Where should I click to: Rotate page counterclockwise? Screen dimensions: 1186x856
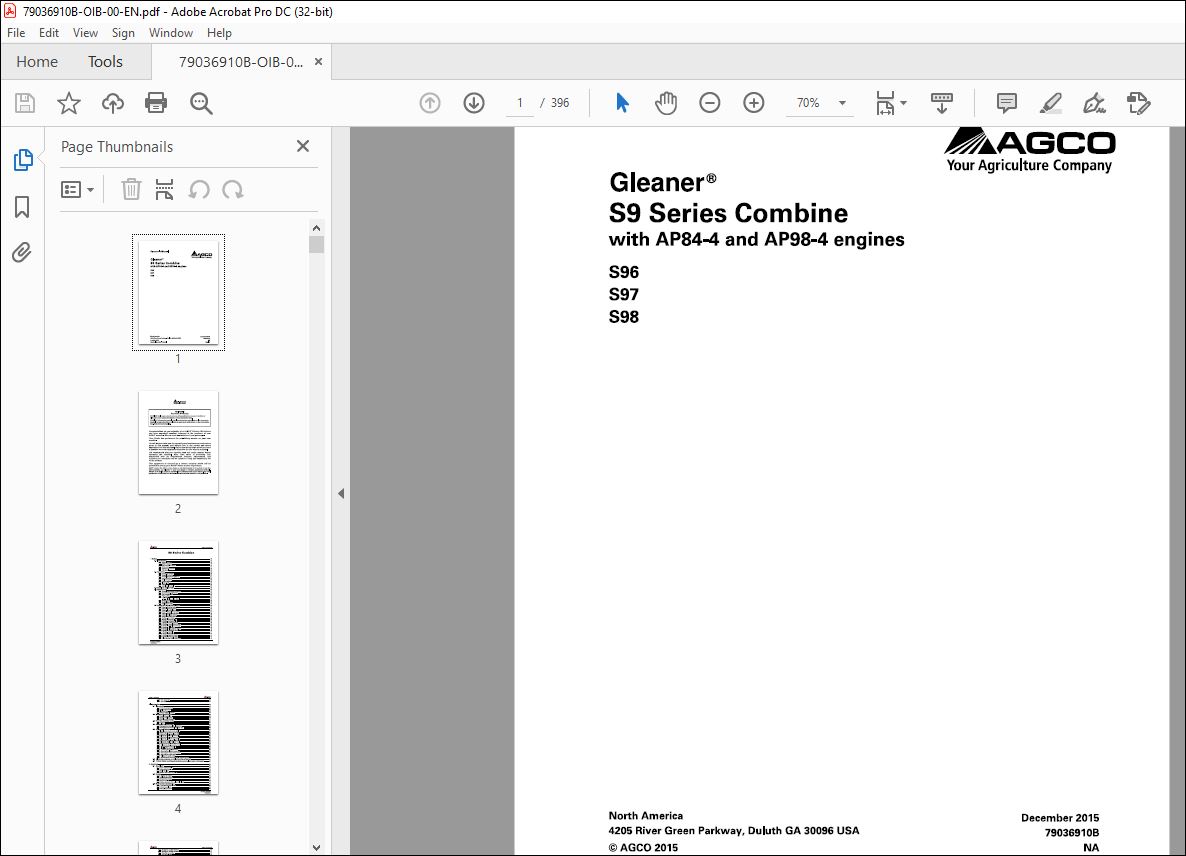click(x=199, y=189)
